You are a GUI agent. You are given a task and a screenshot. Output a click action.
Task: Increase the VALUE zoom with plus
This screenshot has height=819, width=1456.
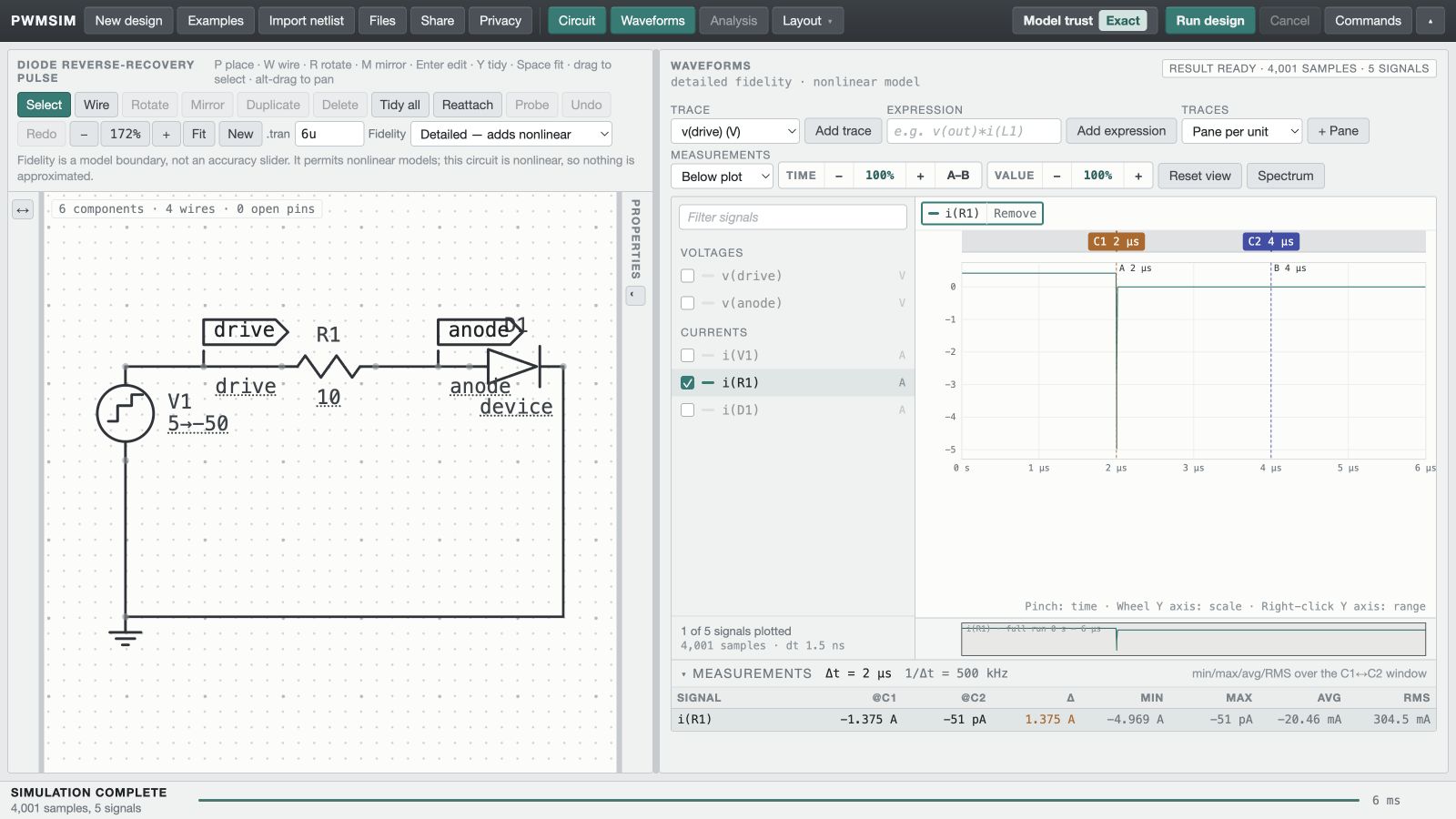[1138, 176]
